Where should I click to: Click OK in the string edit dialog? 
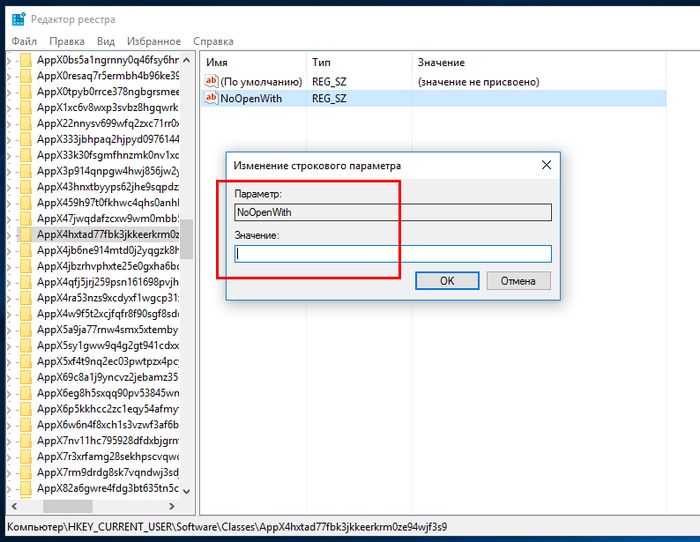tap(447, 281)
